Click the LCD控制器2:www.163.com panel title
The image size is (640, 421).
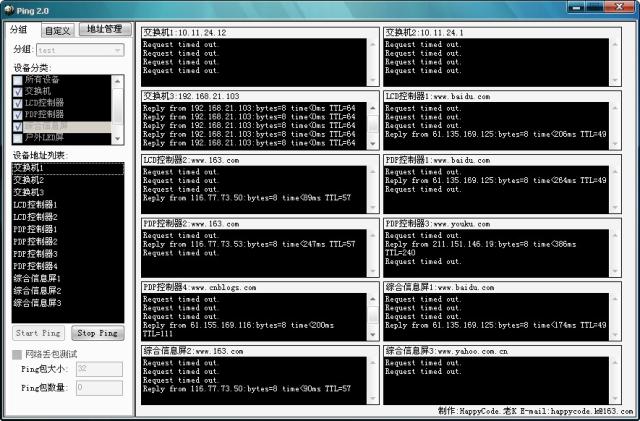[x=191, y=160]
